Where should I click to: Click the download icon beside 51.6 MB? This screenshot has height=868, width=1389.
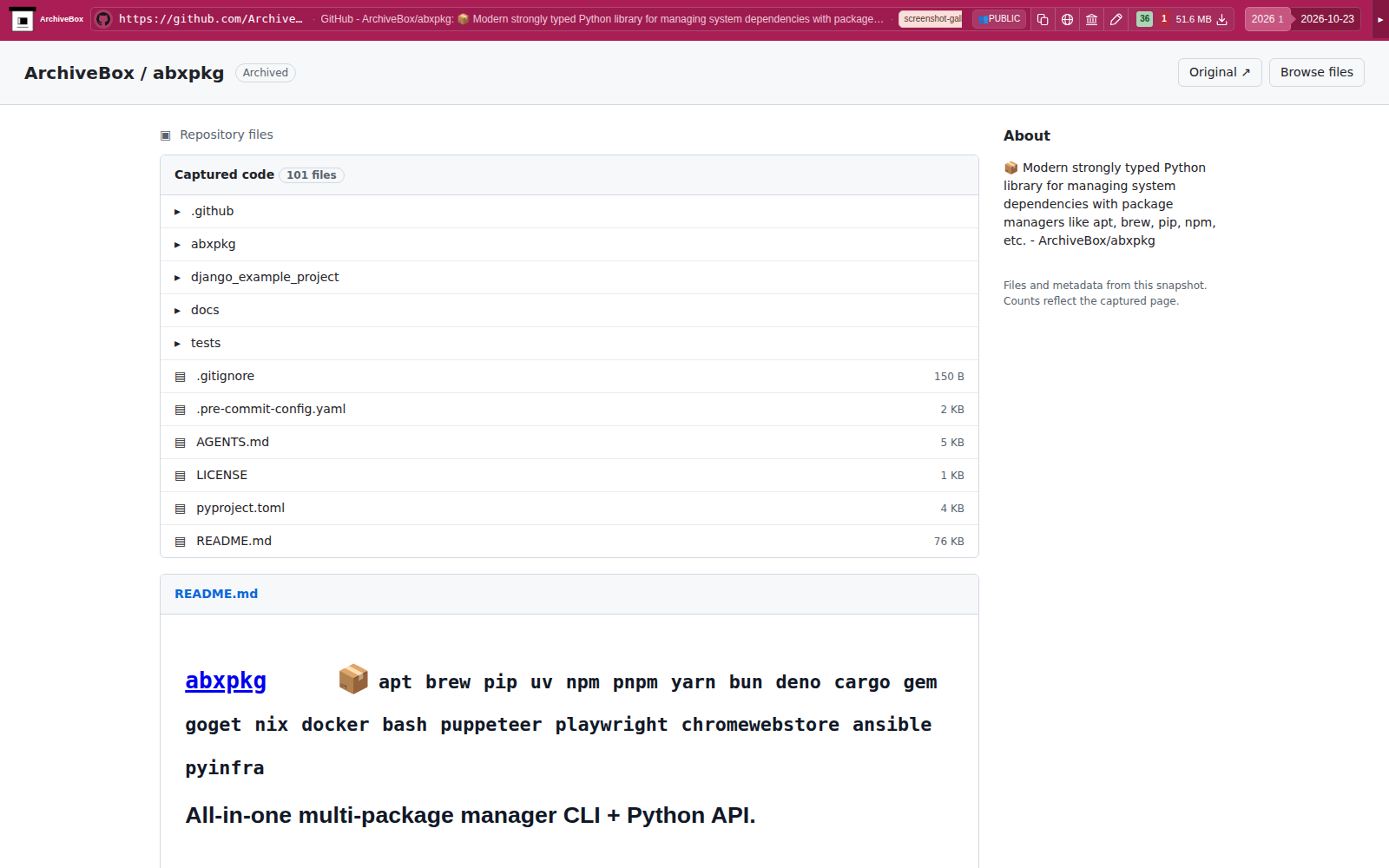click(1221, 19)
